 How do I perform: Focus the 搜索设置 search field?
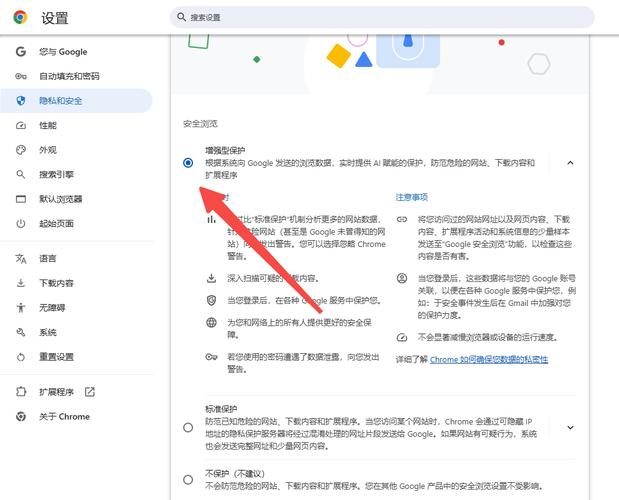point(382,17)
